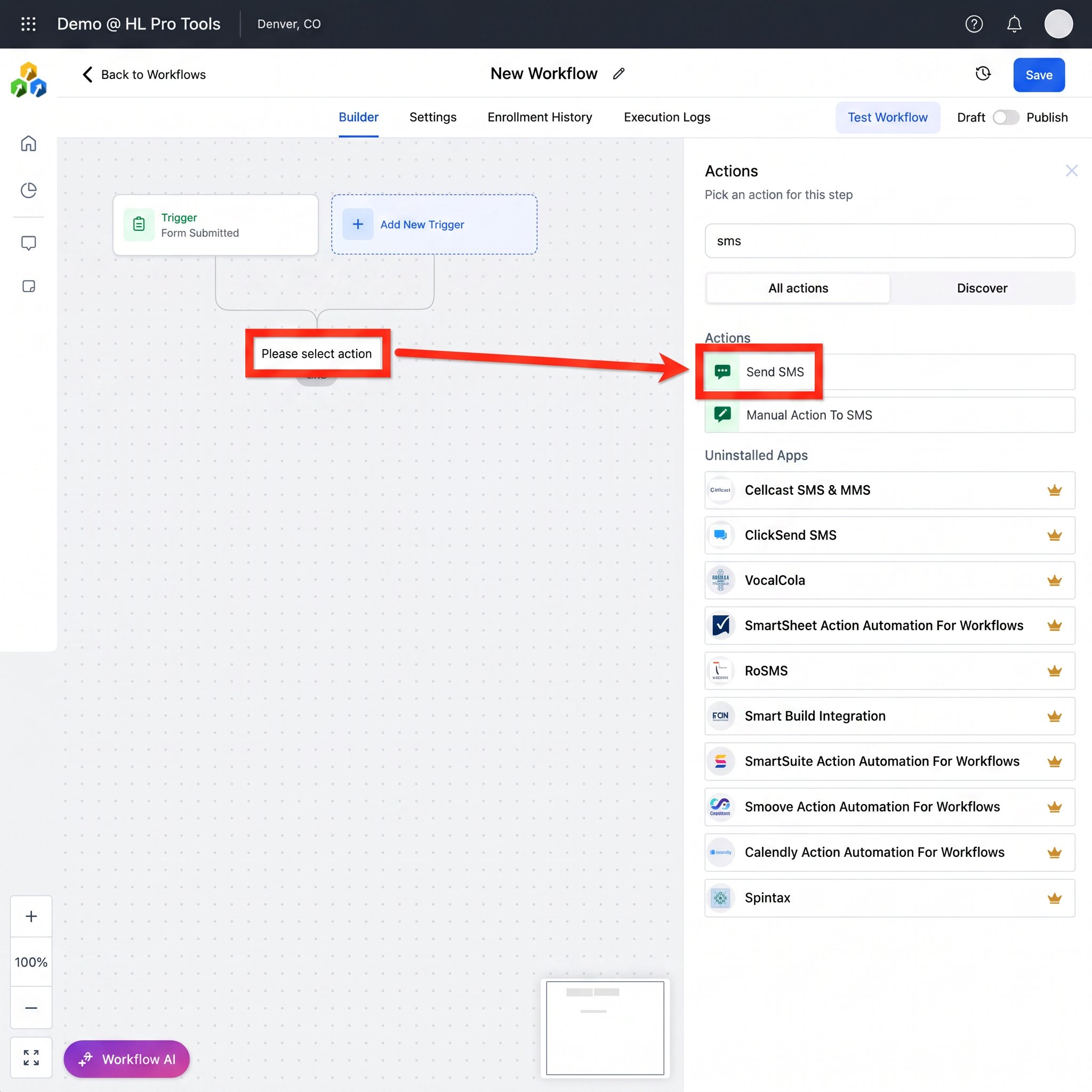Image resolution: width=1092 pixels, height=1092 pixels.
Task: Click the plus icon in Add New Trigger
Action: coord(358,224)
